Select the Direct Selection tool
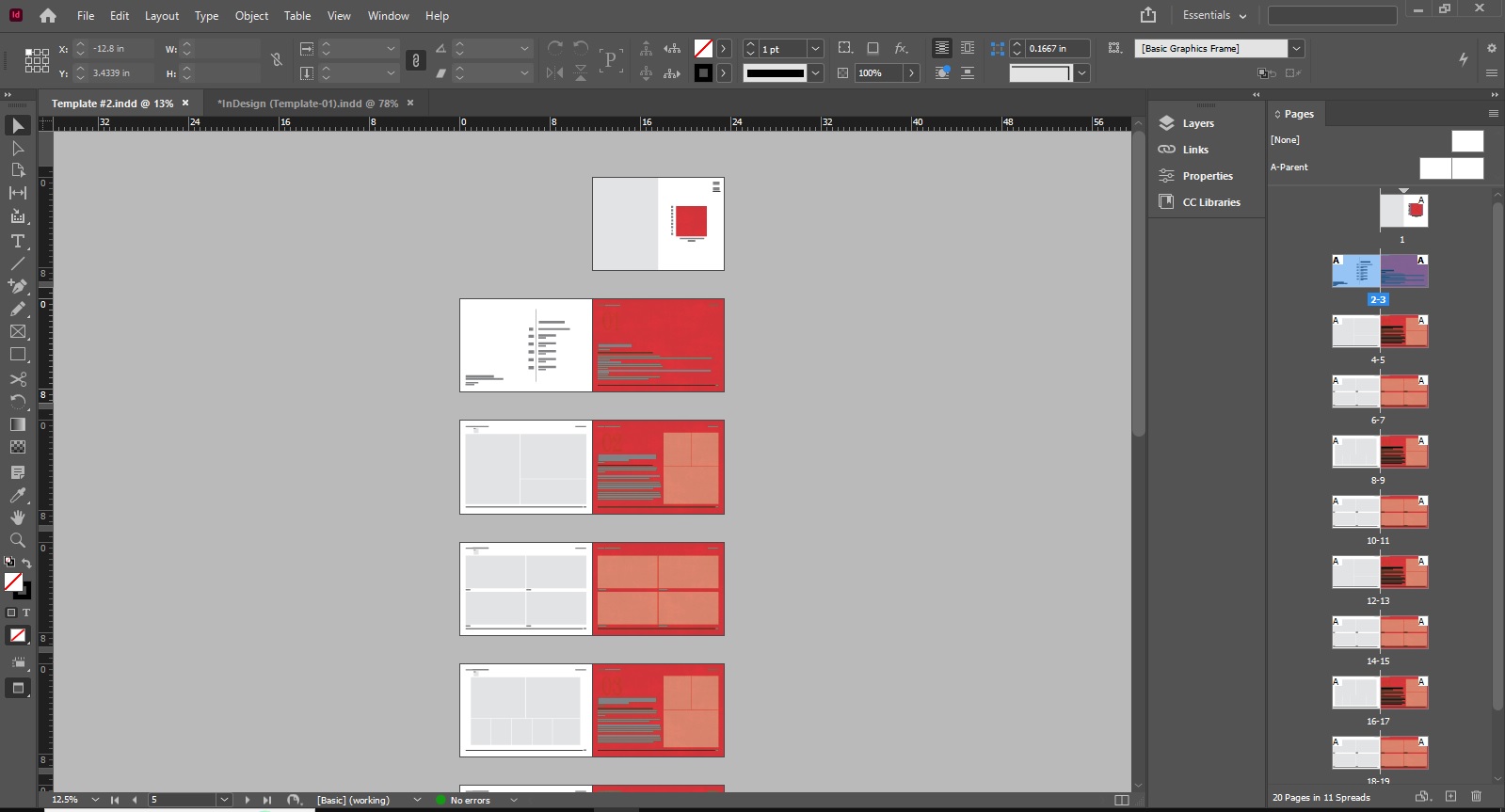Image resolution: width=1505 pixels, height=812 pixels. coord(18,148)
